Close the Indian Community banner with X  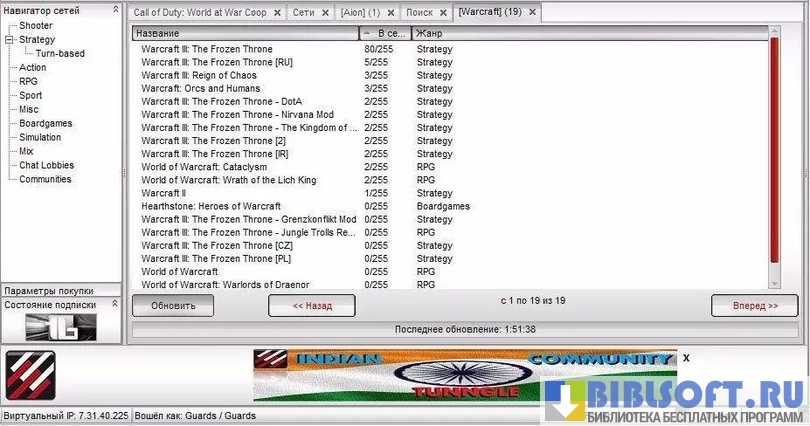(686, 358)
